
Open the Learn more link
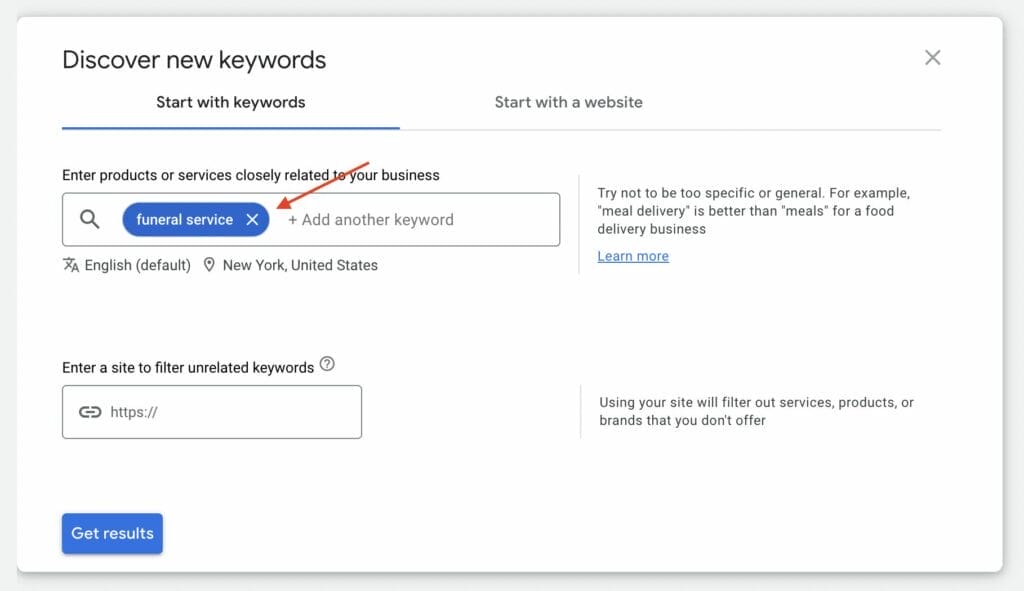(x=632, y=256)
